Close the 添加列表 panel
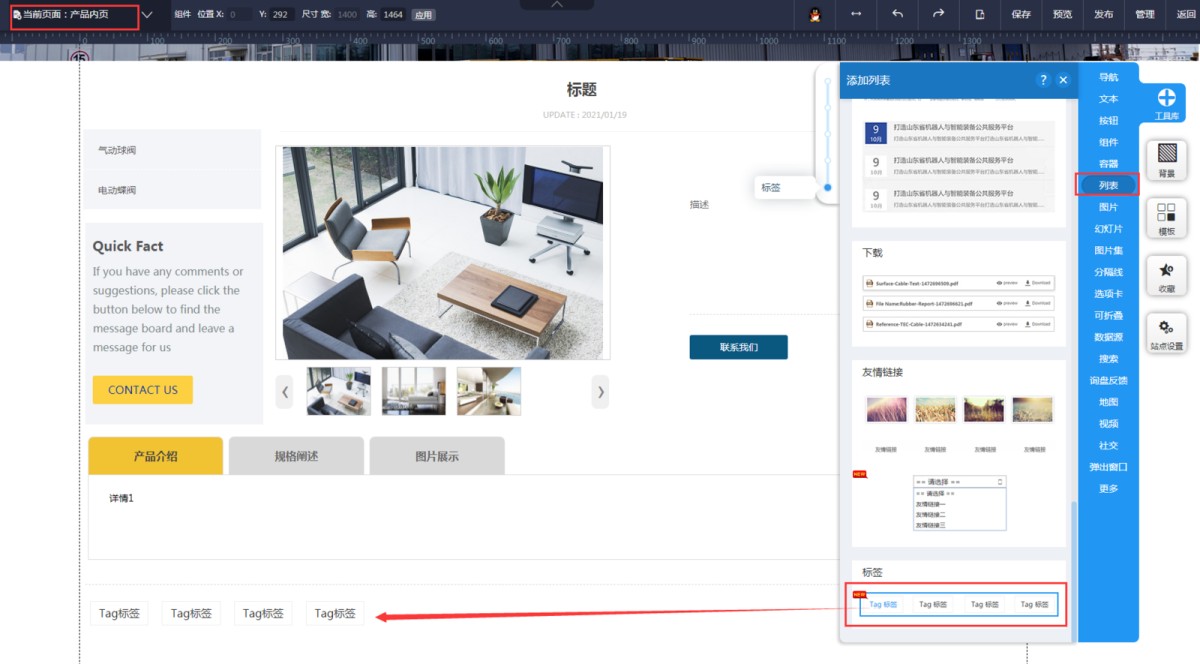 coord(1063,80)
